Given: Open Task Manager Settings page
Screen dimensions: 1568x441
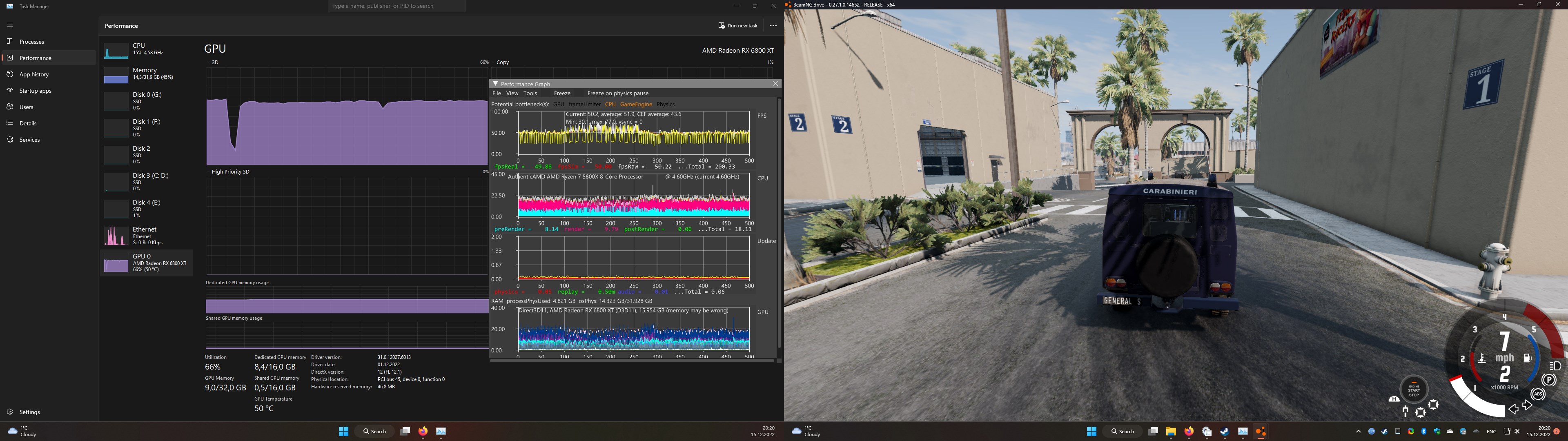Looking at the screenshot, I should pos(29,412).
